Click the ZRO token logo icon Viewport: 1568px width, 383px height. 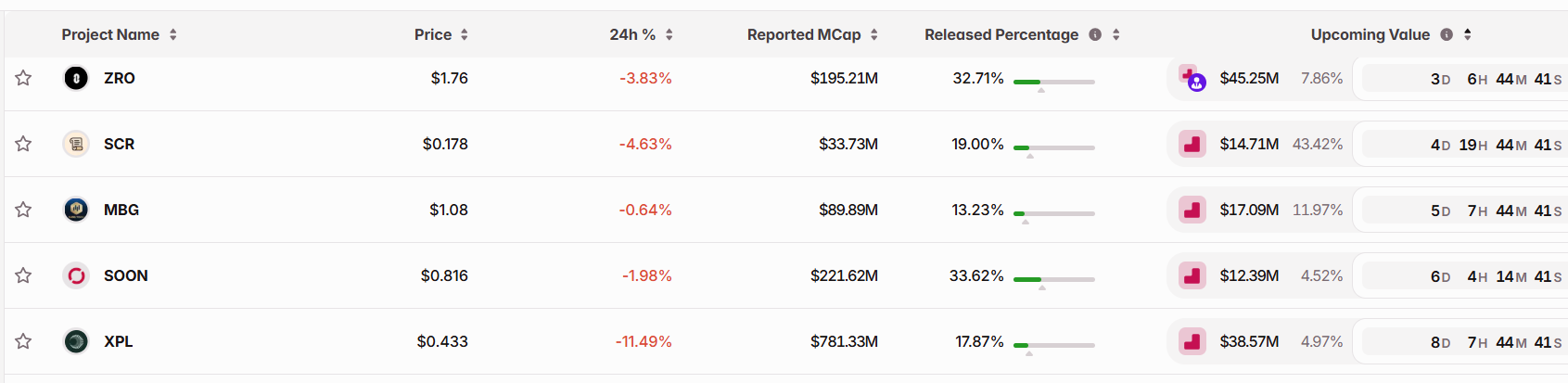pos(76,78)
